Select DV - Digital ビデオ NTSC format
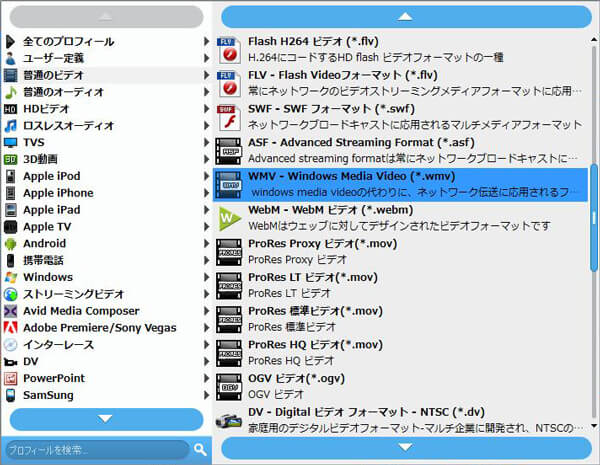The image size is (600, 465). tap(400, 420)
